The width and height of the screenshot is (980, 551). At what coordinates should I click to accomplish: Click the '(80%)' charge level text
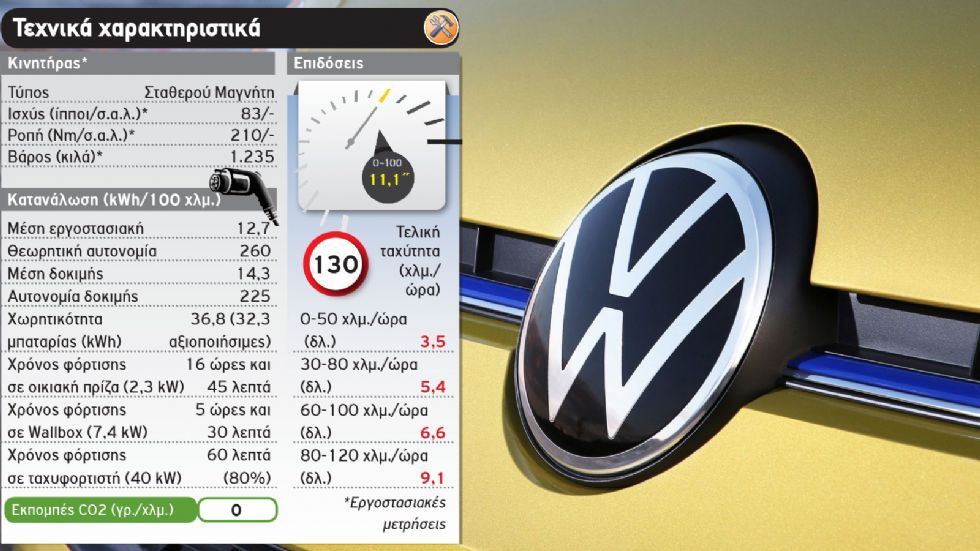click(248, 478)
